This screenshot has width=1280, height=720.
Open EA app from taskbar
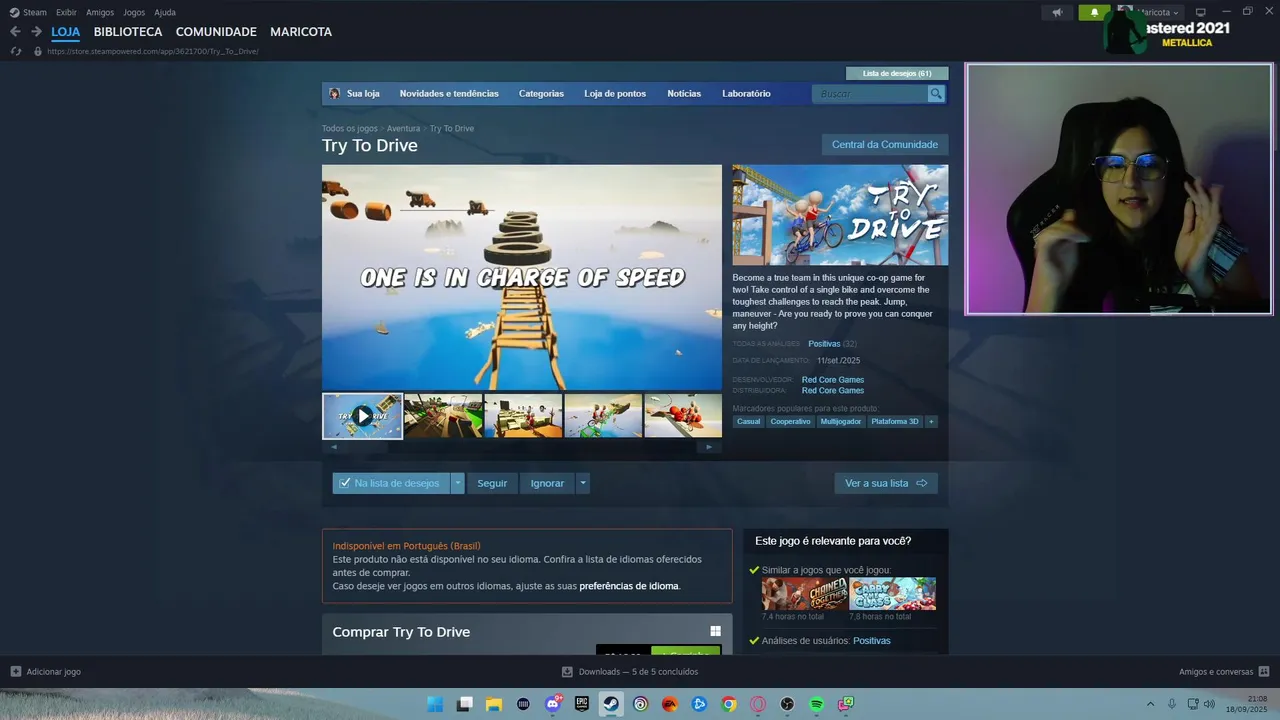point(670,704)
